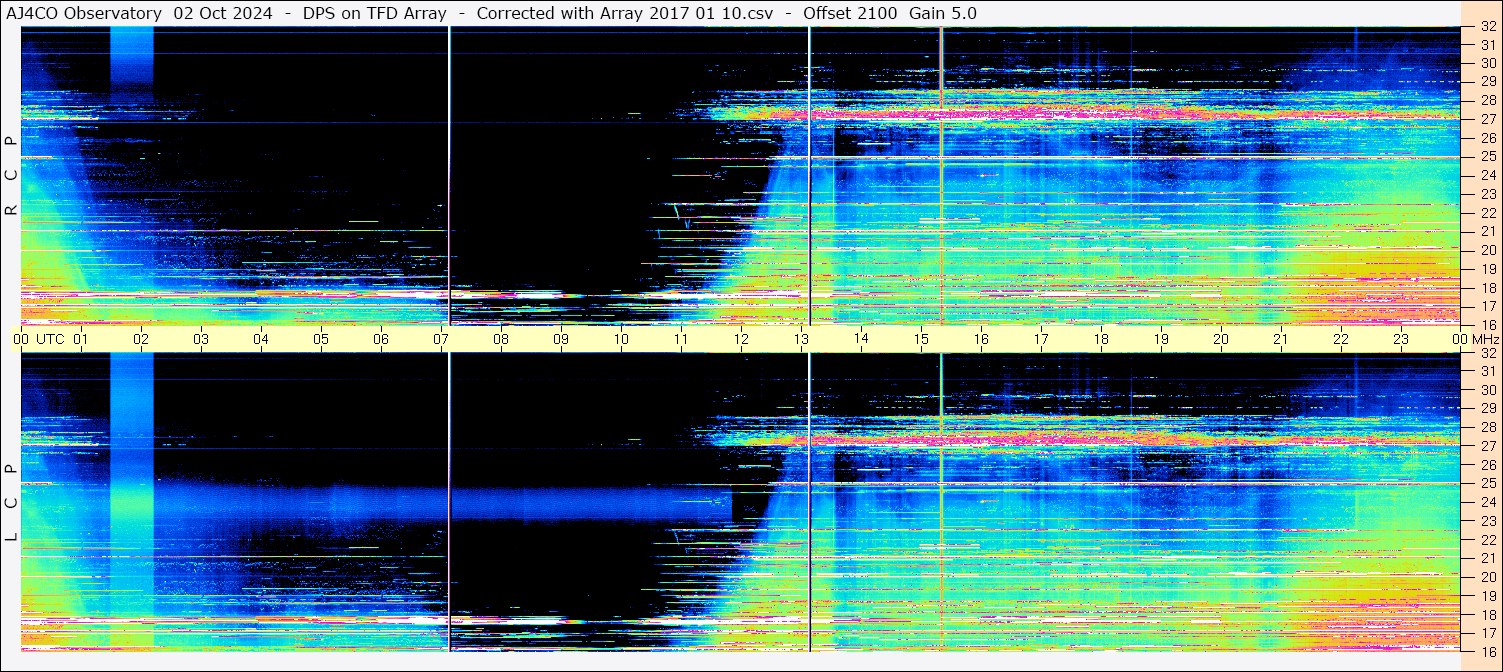Click the white vertical line after 13 in RCP

click(x=809, y=175)
